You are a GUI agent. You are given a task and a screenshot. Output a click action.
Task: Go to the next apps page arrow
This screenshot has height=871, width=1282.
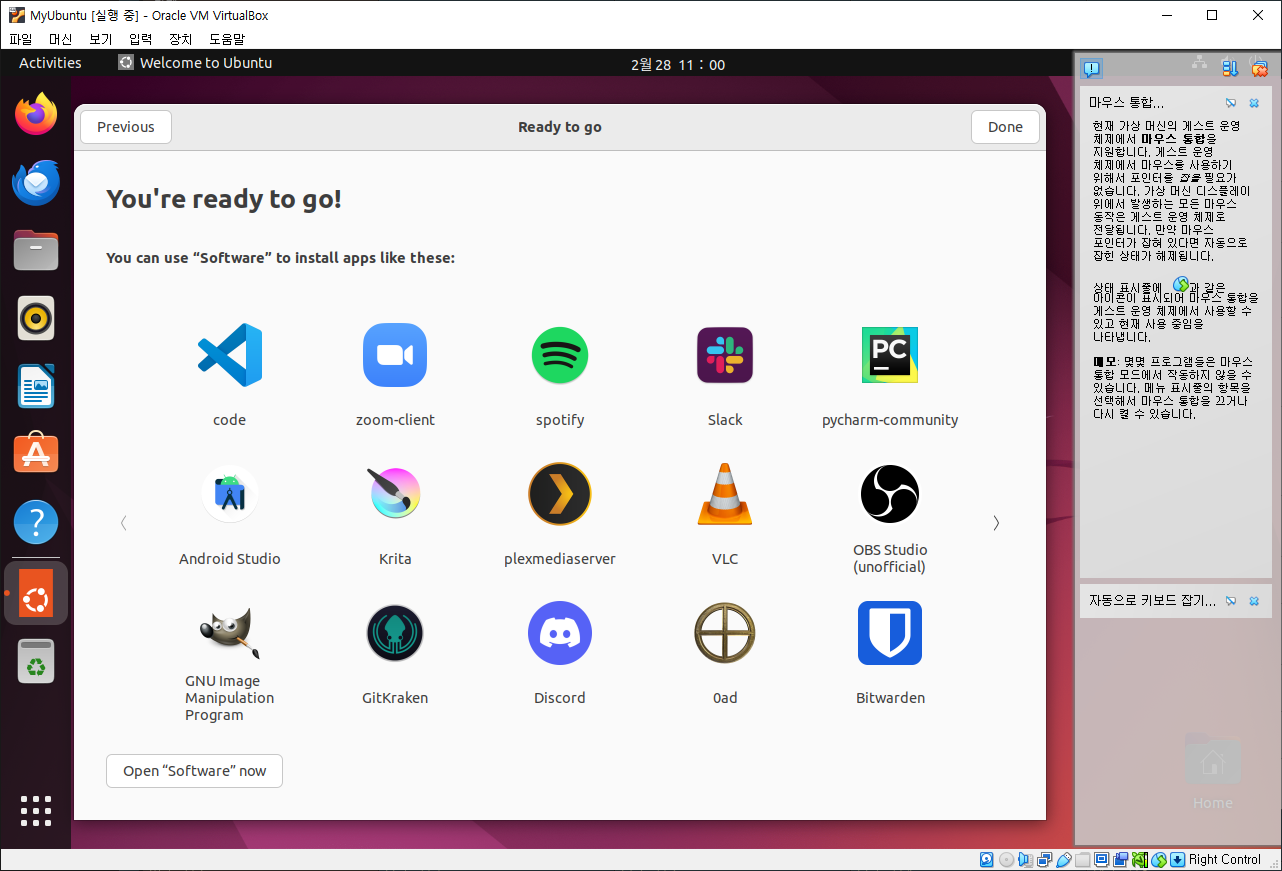coord(996,522)
